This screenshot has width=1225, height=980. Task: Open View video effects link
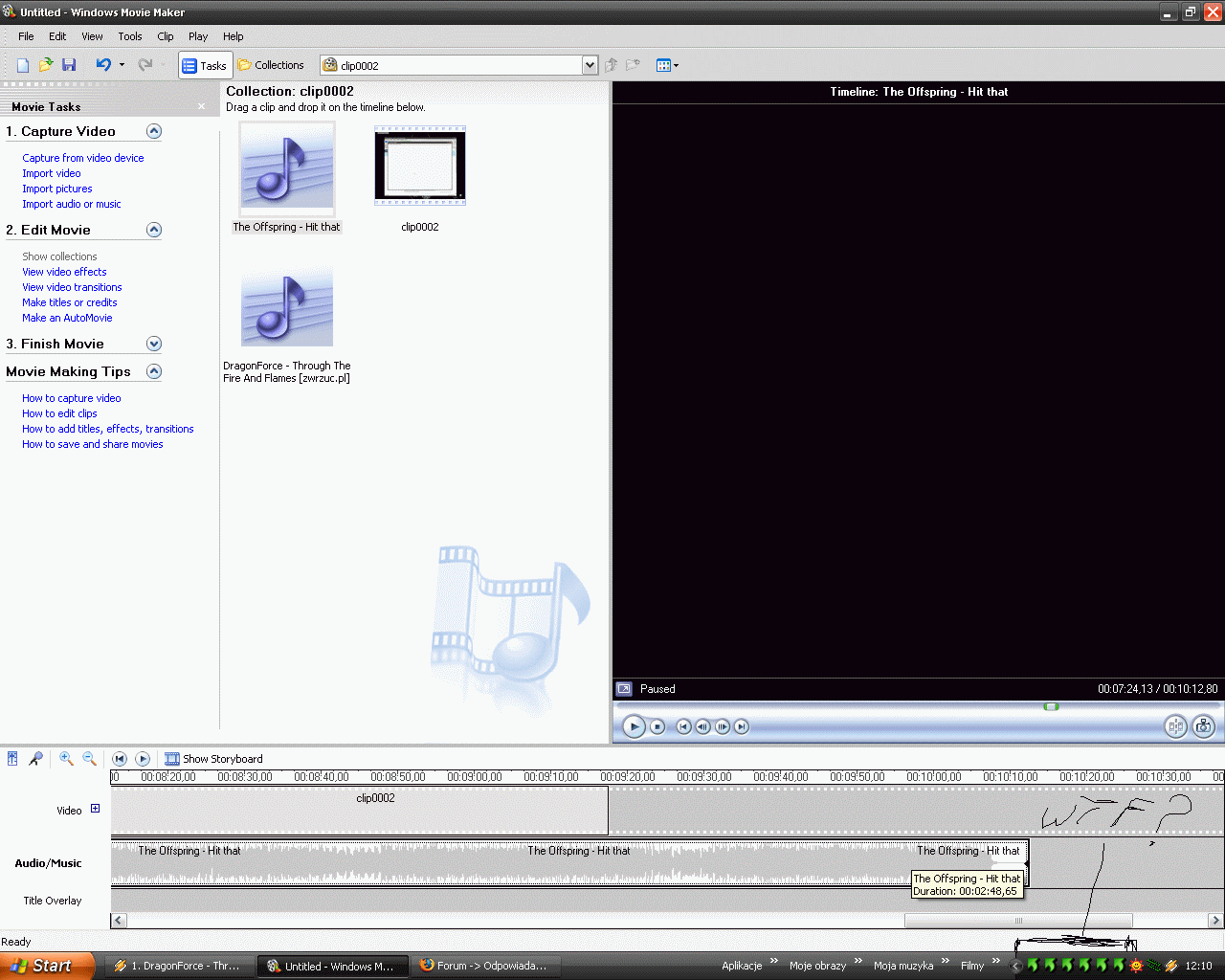tap(64, 272)
